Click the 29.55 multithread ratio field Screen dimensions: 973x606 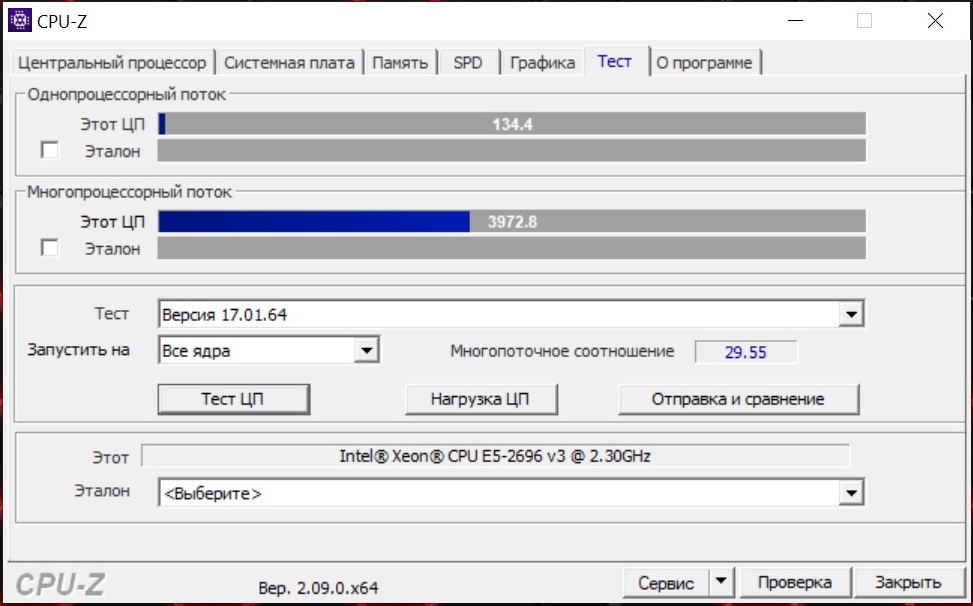[746, 352]
